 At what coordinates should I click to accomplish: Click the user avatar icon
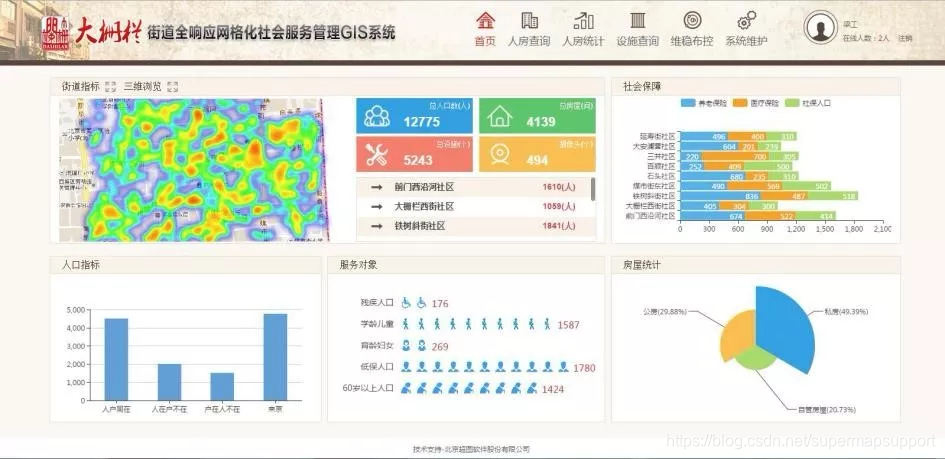[x=820, y=28]
